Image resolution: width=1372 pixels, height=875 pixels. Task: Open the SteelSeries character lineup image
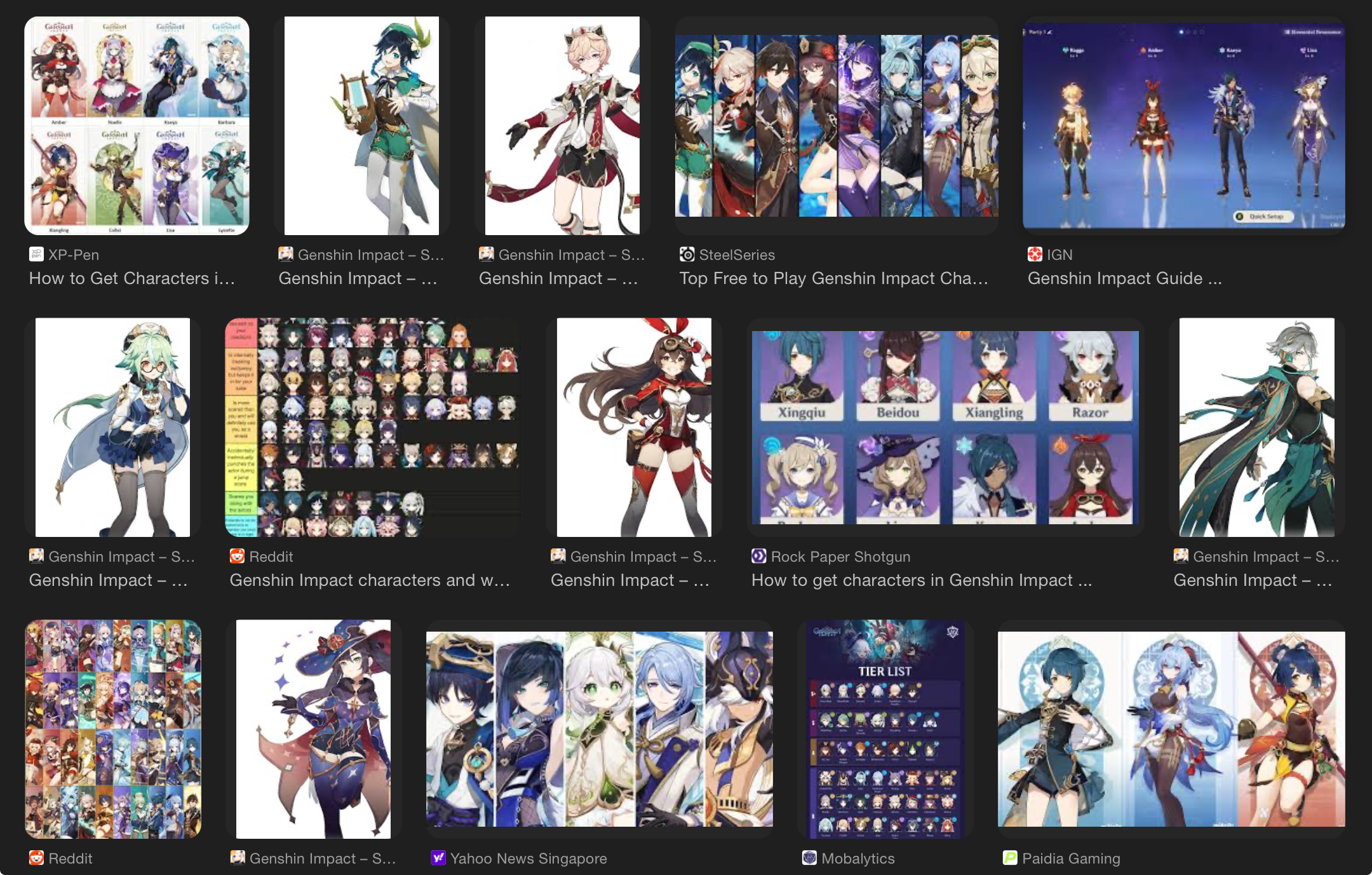(x=836, y=126)
